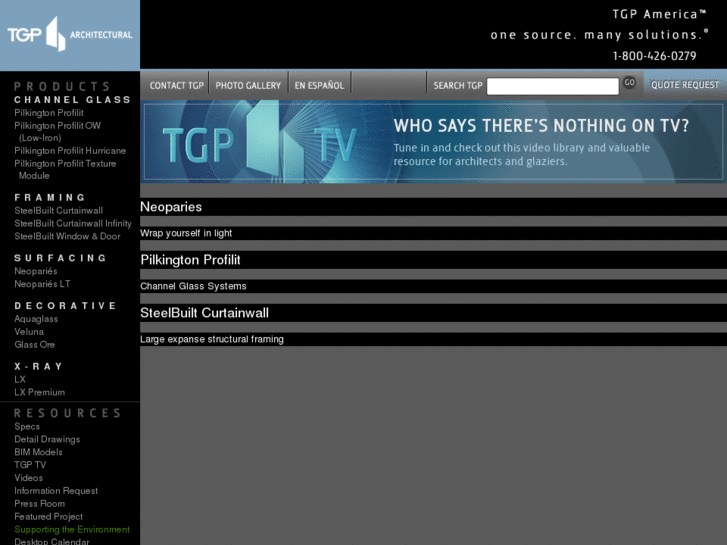The image size is (727, 545).
Task: Open the TGP TV resource link
Action: click(30, 465)
